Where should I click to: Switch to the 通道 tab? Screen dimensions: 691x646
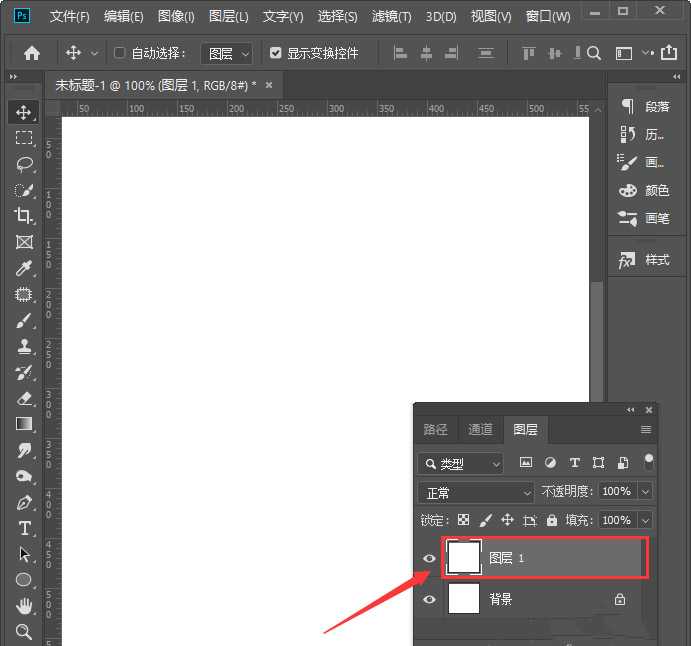[480, 429]
